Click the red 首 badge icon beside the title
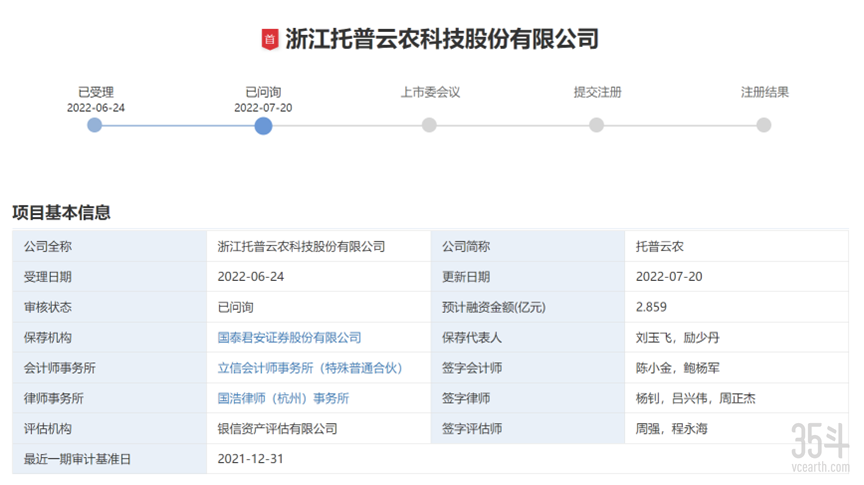Viewport: 864px width, 485px height. point(269,39)
